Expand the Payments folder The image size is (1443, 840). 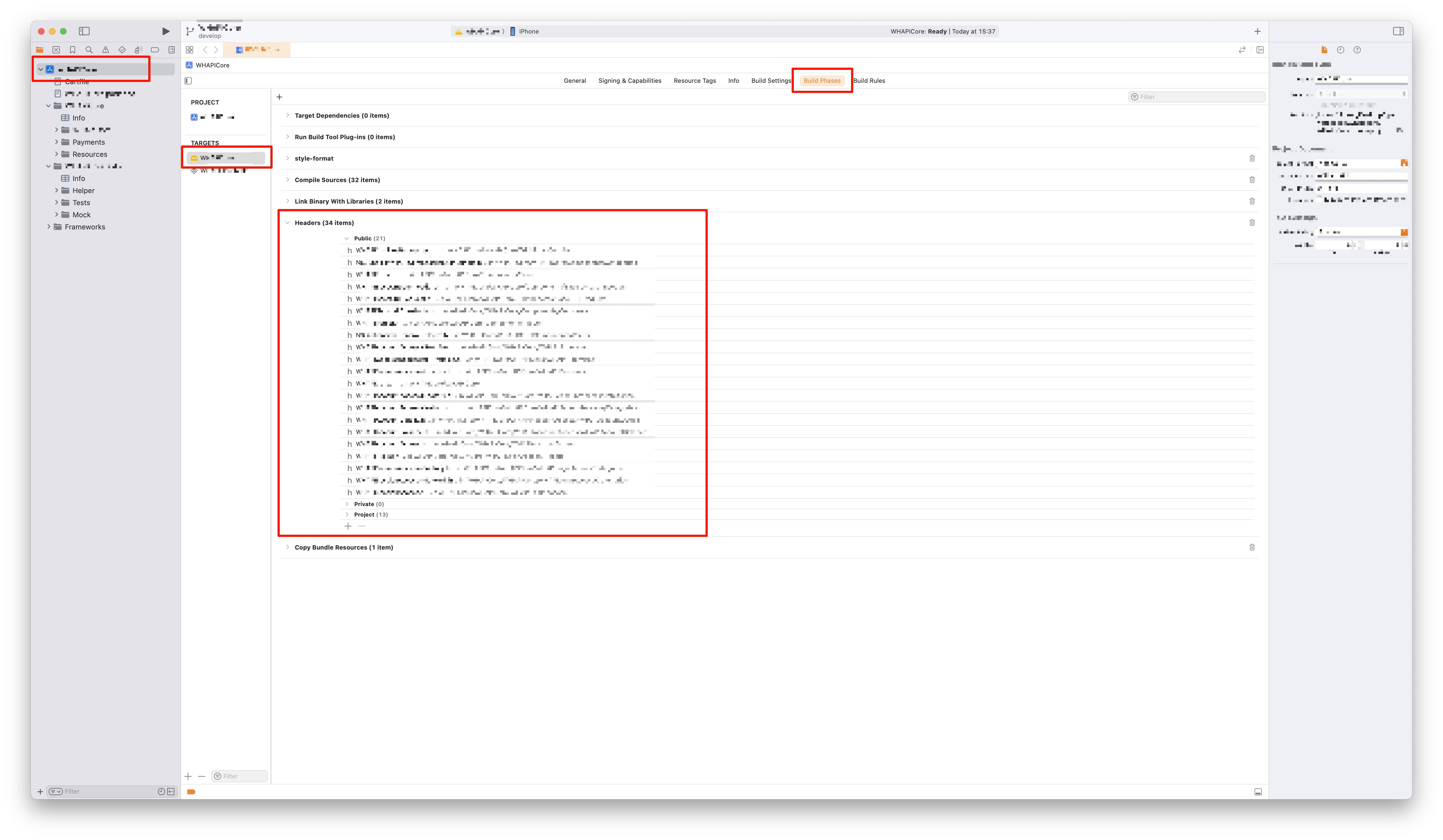point(57,142)
